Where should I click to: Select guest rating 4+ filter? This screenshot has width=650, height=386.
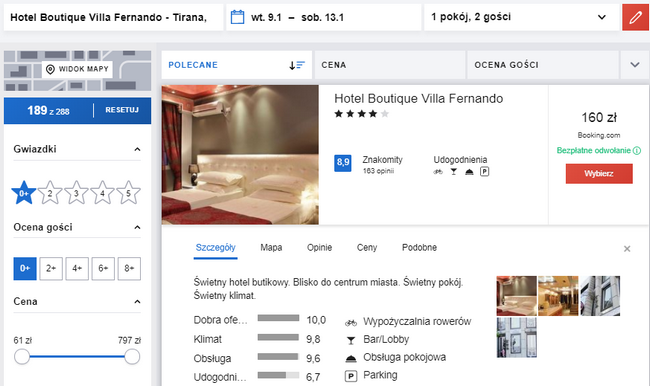77,268
